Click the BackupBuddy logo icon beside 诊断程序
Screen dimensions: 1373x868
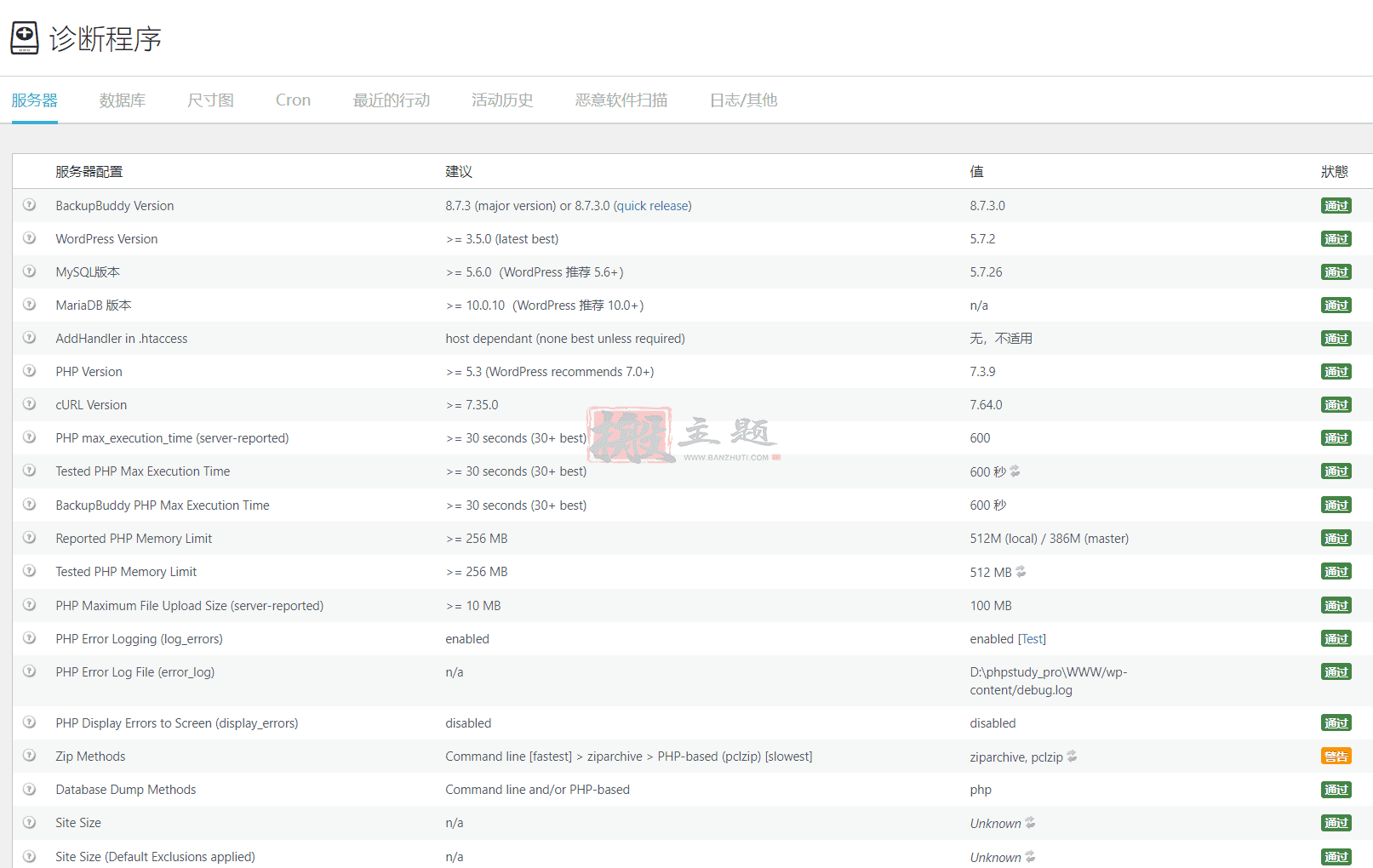[x=25, y=38]
